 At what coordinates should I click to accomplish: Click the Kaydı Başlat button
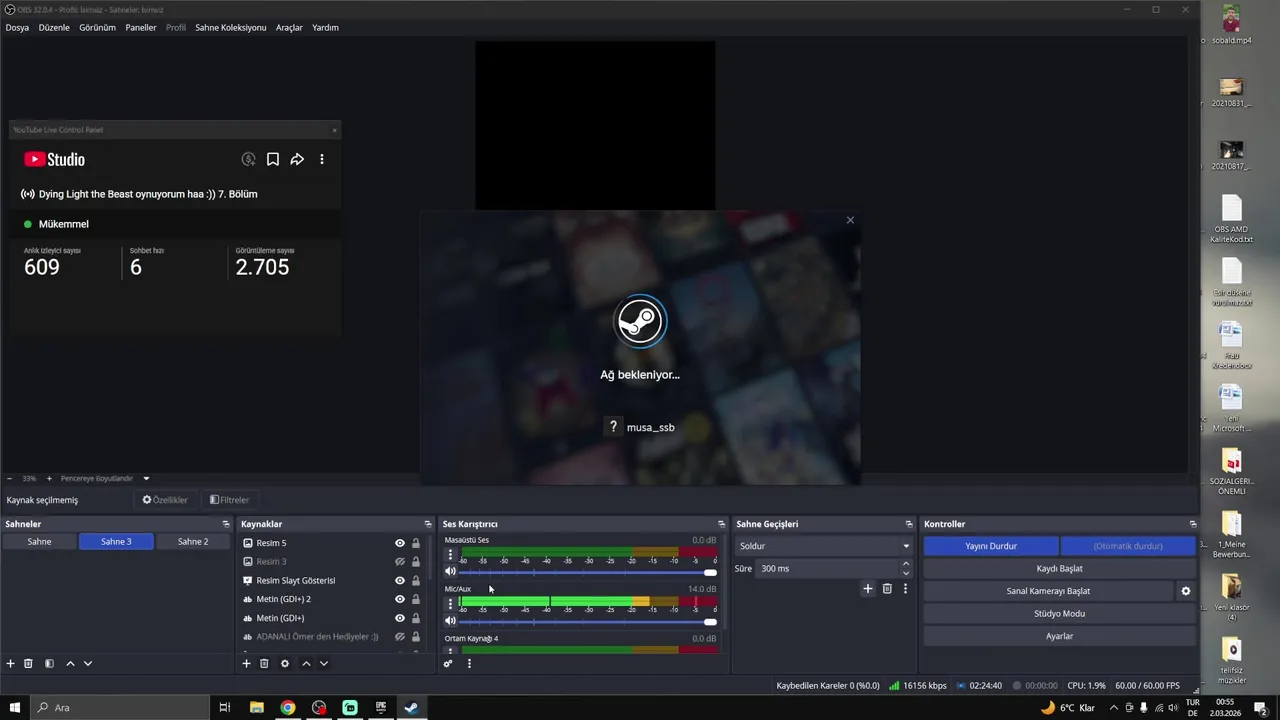(x=1060, y=568)
